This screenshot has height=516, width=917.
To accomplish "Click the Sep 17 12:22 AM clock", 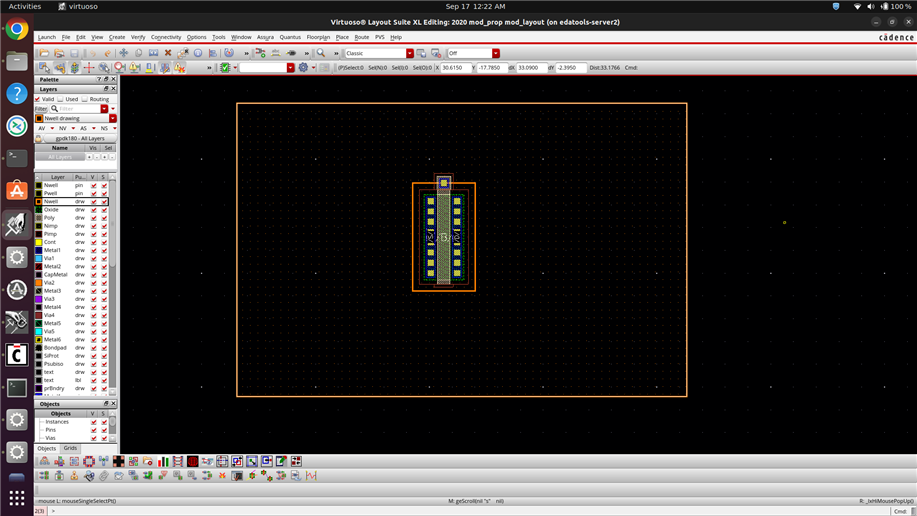I will [x=475, y=6].
